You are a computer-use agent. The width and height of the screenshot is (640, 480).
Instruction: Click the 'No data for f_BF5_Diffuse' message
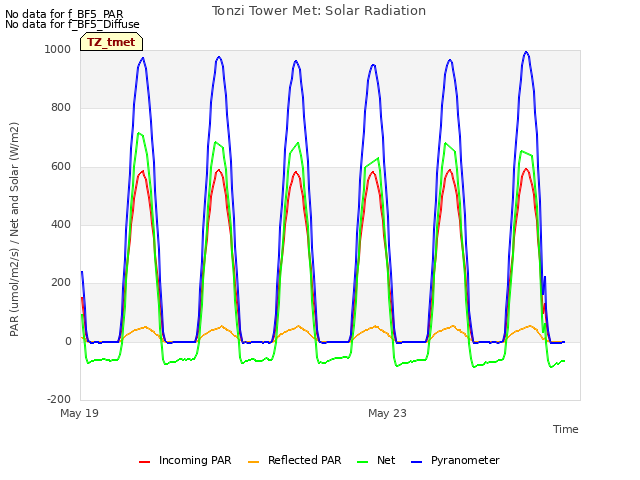click(x=72, y=24)
